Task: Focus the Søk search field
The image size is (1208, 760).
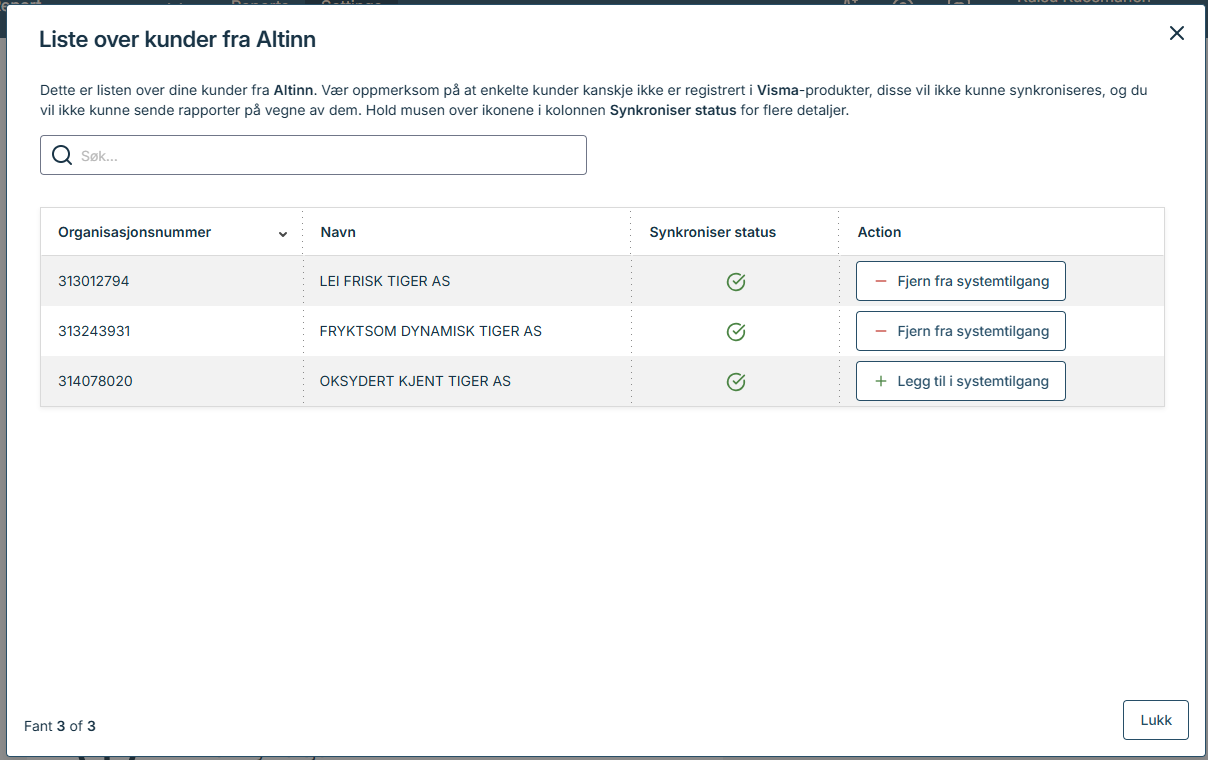Action: [x=330, y=156]
